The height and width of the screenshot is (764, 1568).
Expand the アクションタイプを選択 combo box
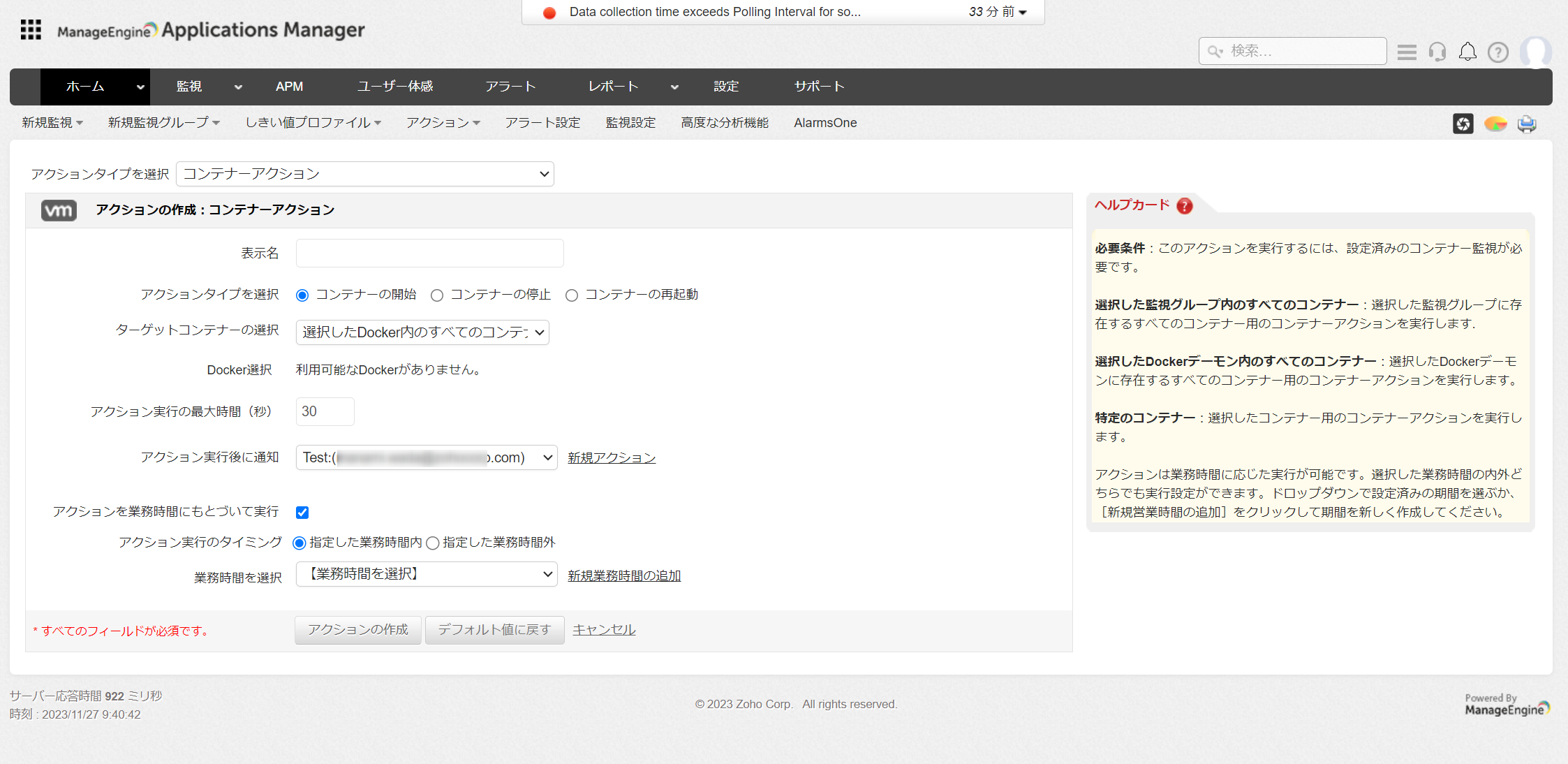364,174
